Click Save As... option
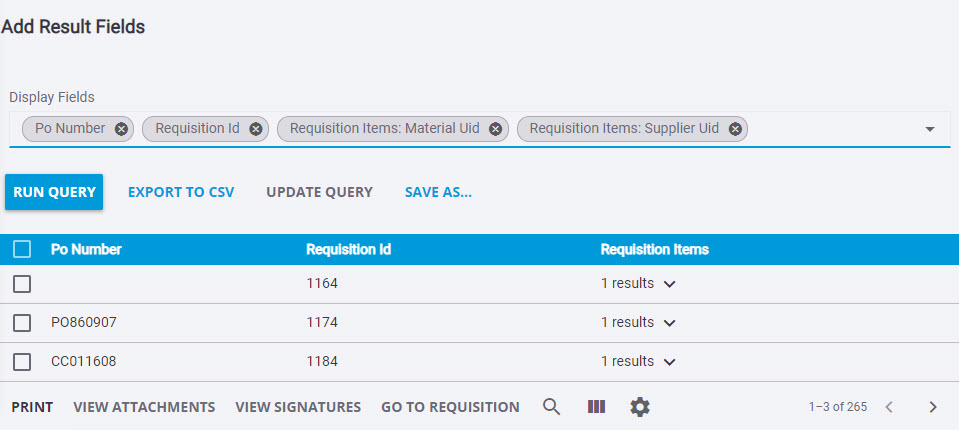Screen dimensions: 959x430 tap(438, 192)
